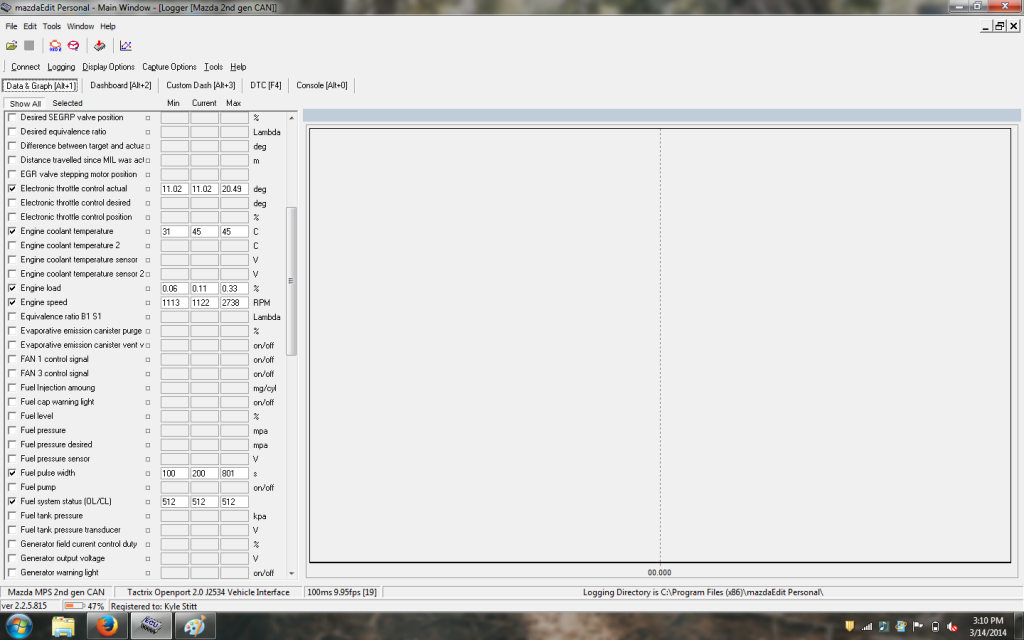
Task: Open Paint from the taskbar
Action: [x=194, y=626]
